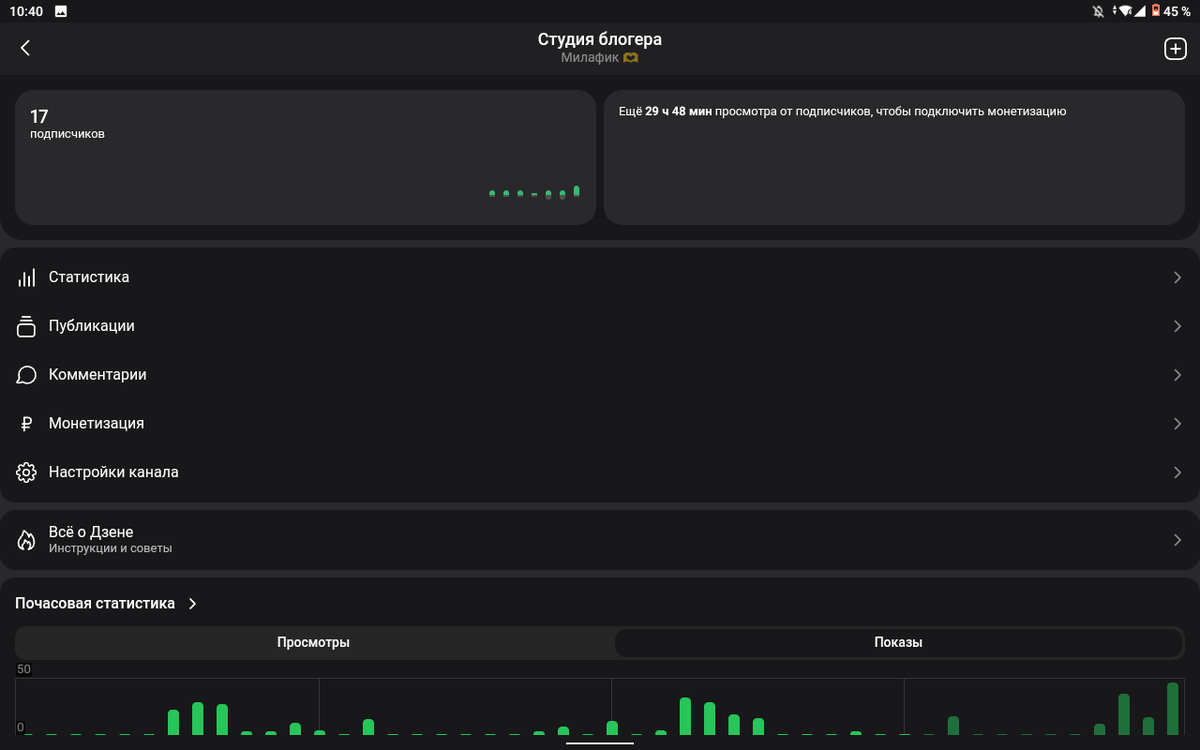Click the Статистика bar chart icon
The width and height of the screenshot is (1200, 750).
pyautogui.click(x=27, y=277)
